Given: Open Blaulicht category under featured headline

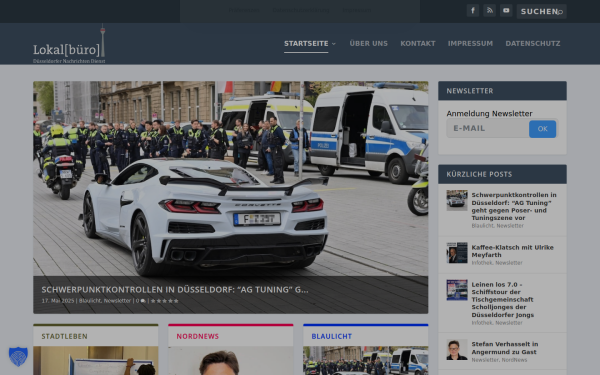Looking at the screenshot, I should click(x=90, y=301).
